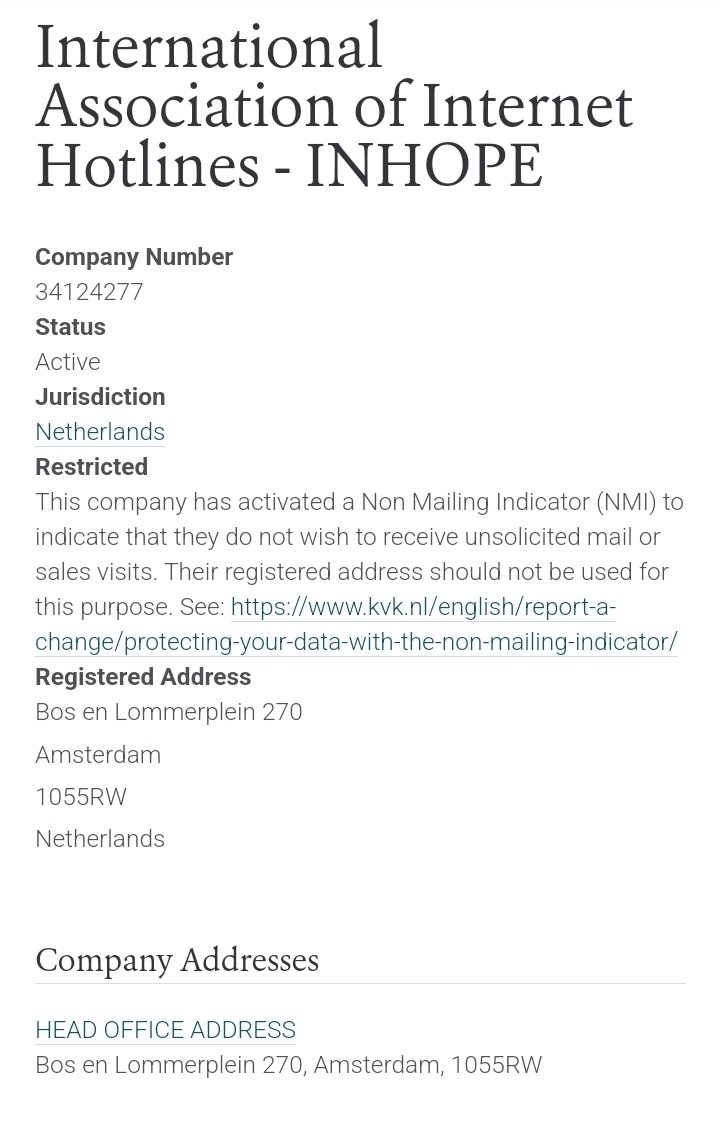Click the plain Netherlands text below the postcode
720x1141 pixels.
(100, 839)
